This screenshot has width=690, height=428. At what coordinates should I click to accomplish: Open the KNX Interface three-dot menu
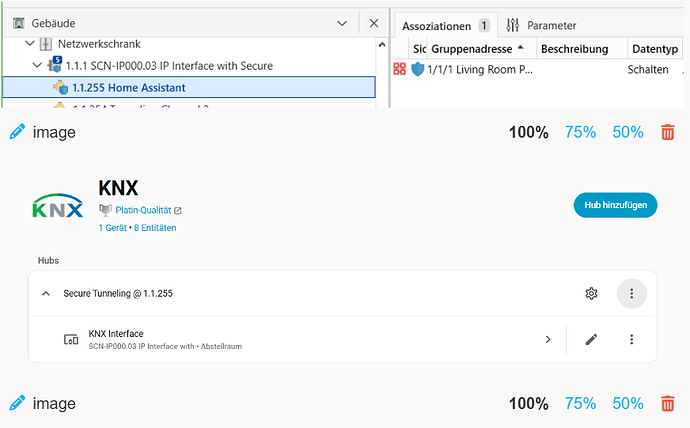(x=631, y=339)
